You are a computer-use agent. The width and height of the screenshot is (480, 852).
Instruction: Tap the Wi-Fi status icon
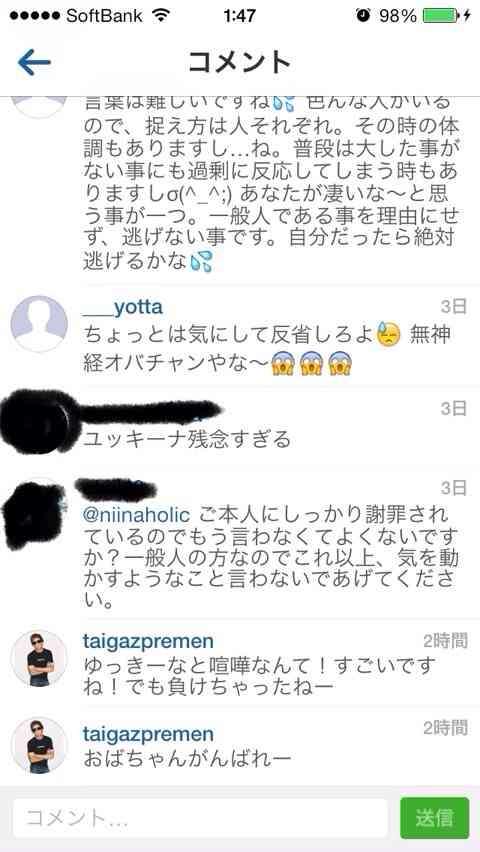[161, 15]
